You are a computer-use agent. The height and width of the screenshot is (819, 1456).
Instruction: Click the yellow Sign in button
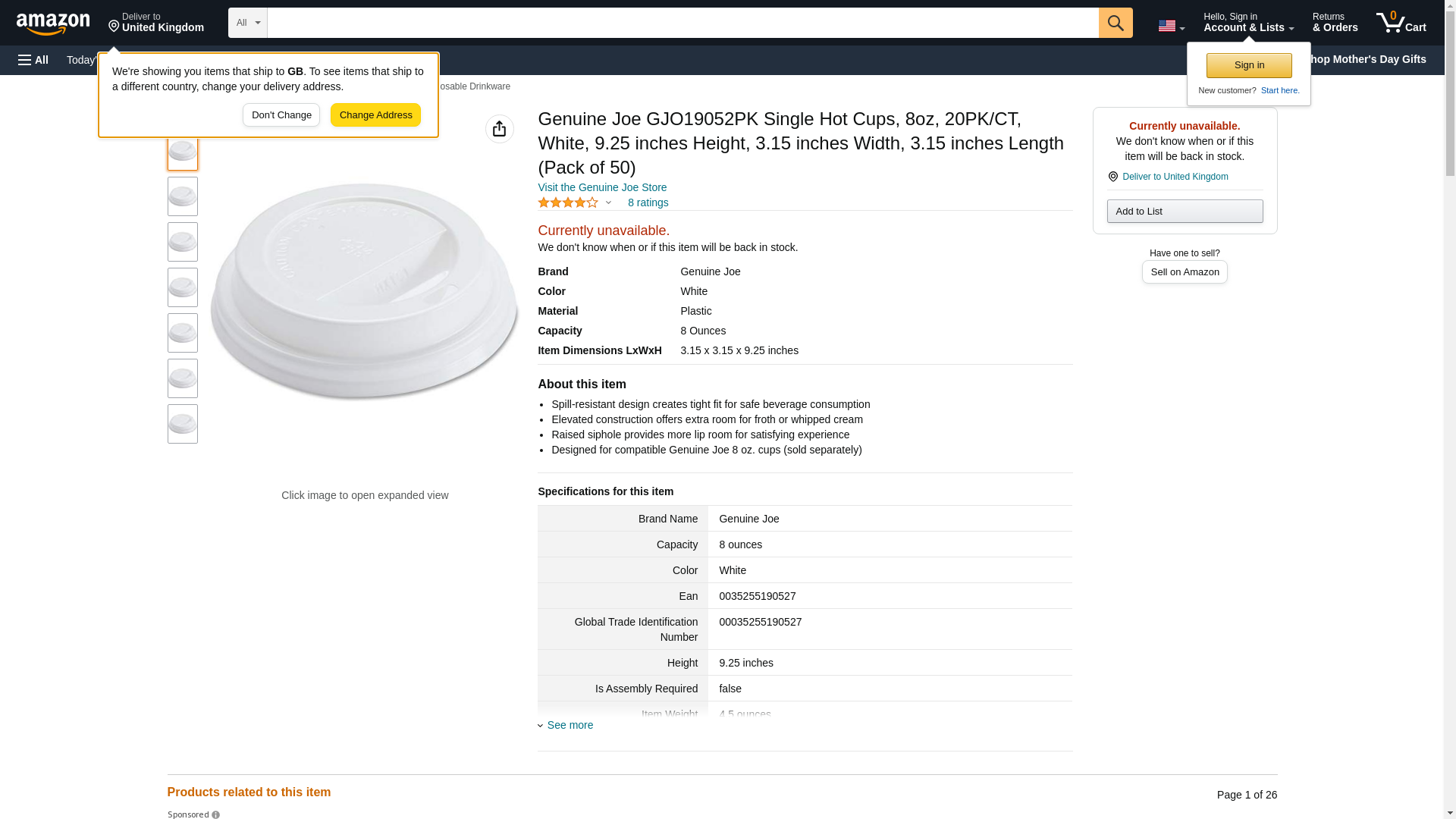(x=1249, y=65)
